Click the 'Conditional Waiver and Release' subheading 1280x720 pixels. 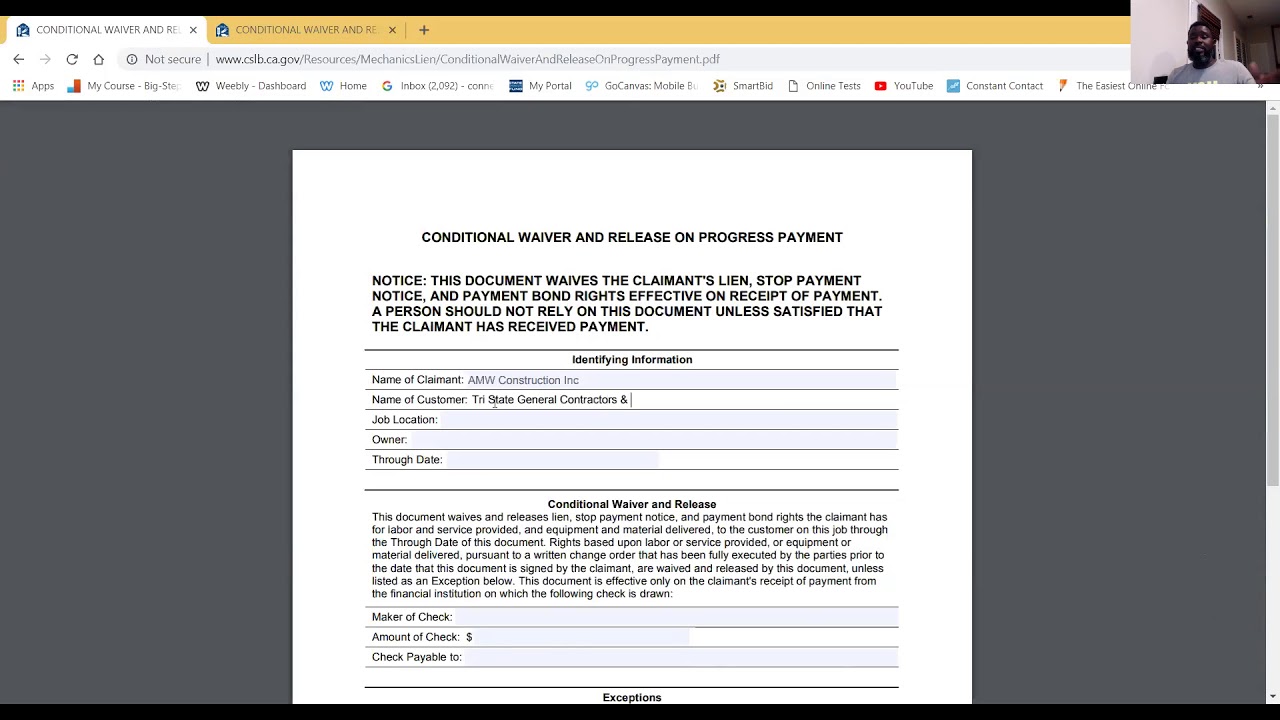(x=632, y=504)
